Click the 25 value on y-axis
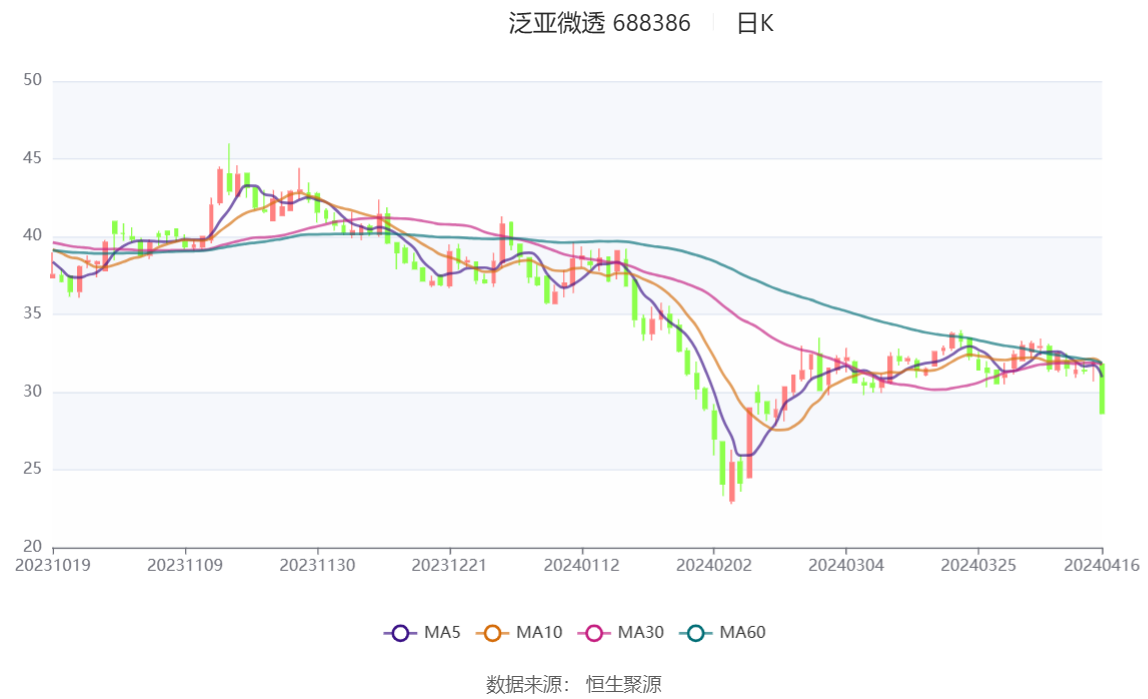This screenshot has height=699, width=1148. click(x=32, y=468)
